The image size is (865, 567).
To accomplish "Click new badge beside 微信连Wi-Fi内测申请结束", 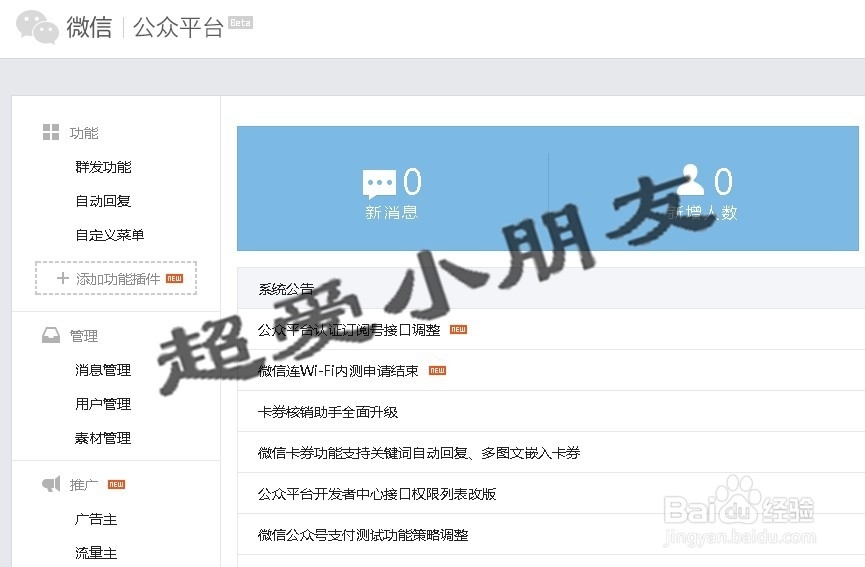I will tap(437, 371).
